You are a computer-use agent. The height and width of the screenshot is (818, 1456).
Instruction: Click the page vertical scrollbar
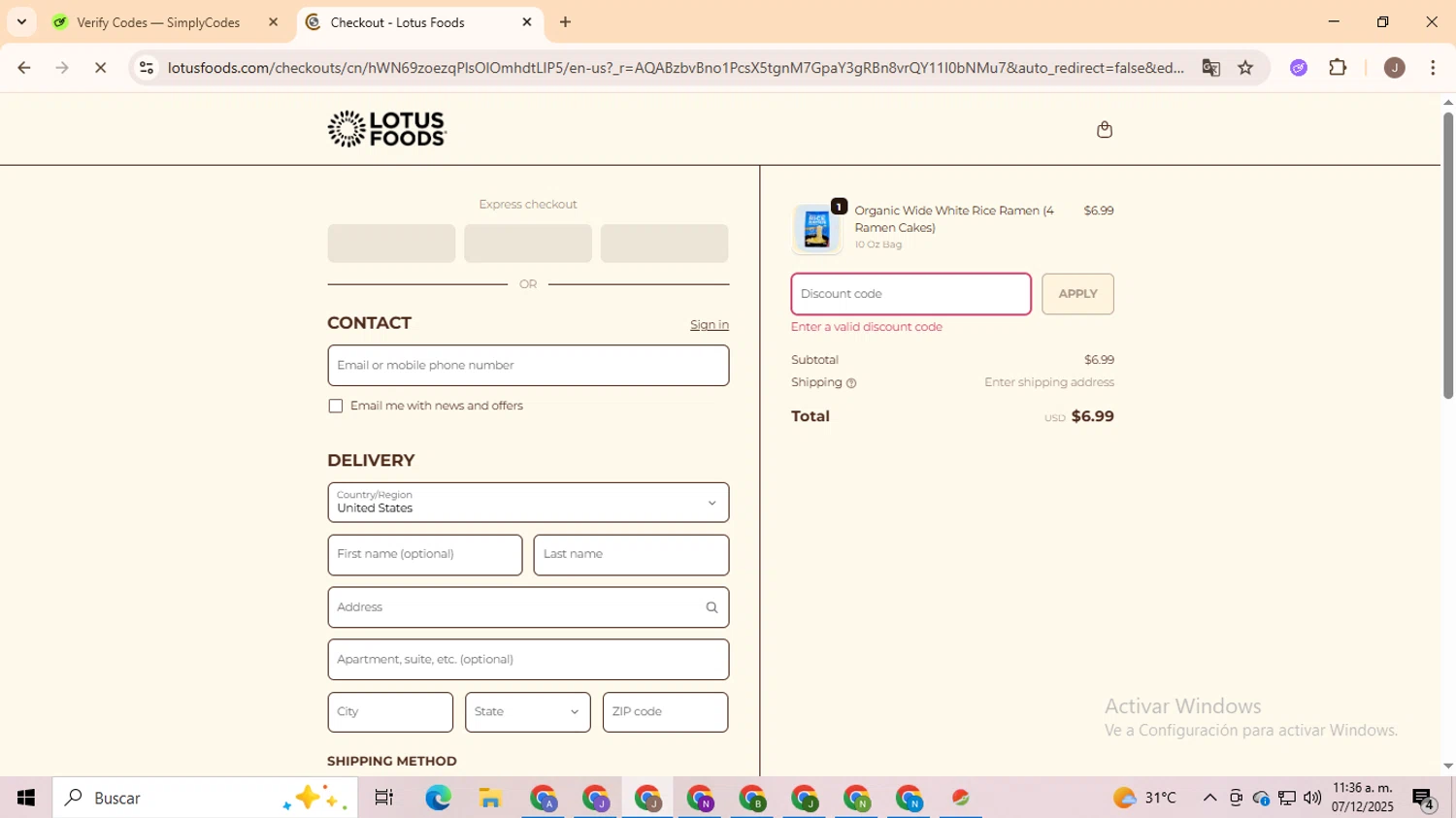point(1447,255)
